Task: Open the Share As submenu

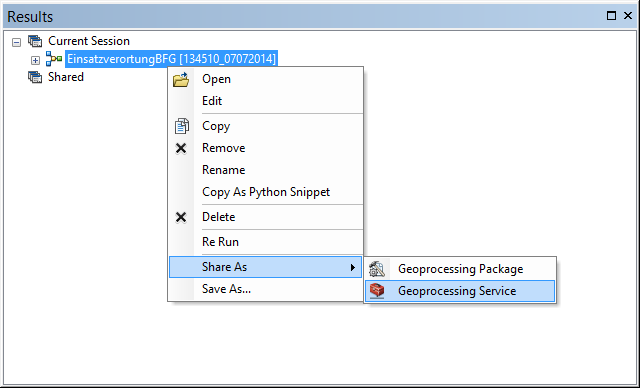Action: [266, 267]
